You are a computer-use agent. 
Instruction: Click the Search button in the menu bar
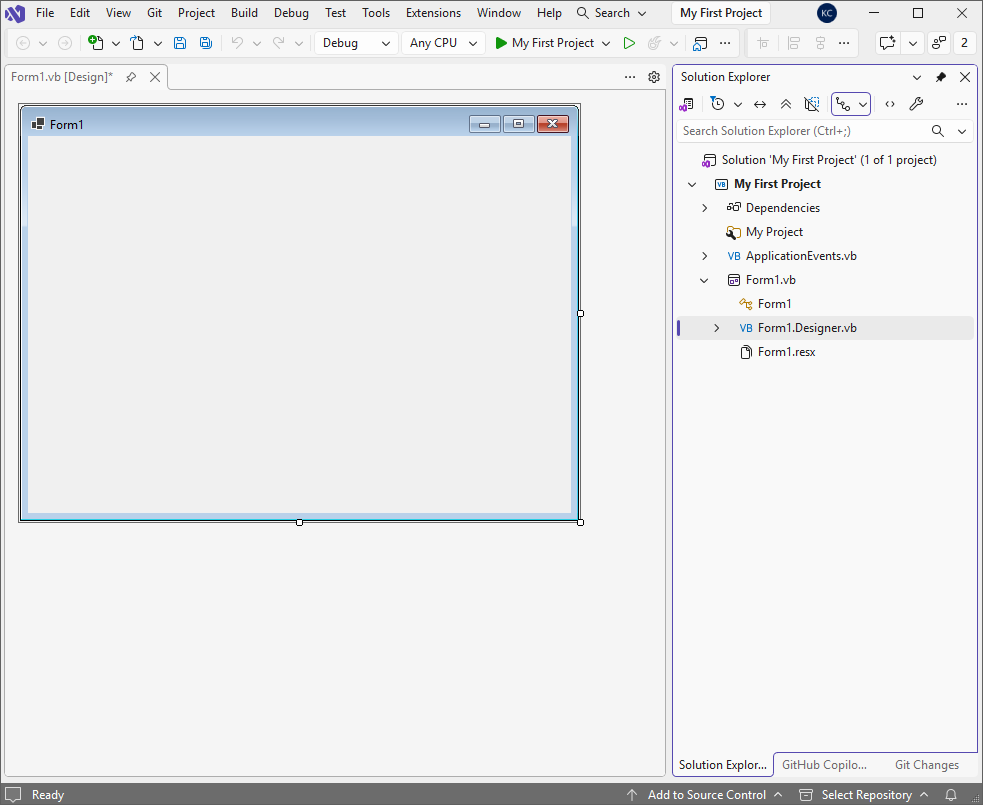tap(611, 13)
